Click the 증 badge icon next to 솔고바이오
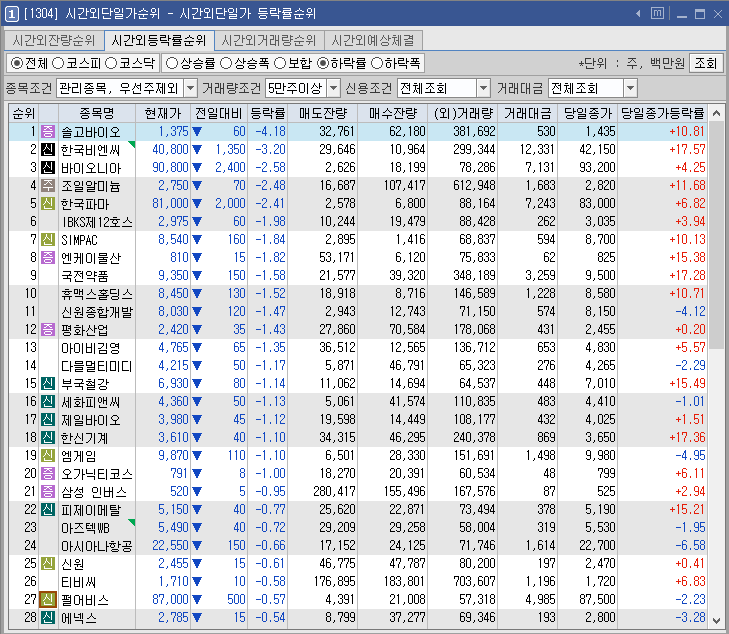The width and height of the screenshot is (729, 634). click(48, 132)
